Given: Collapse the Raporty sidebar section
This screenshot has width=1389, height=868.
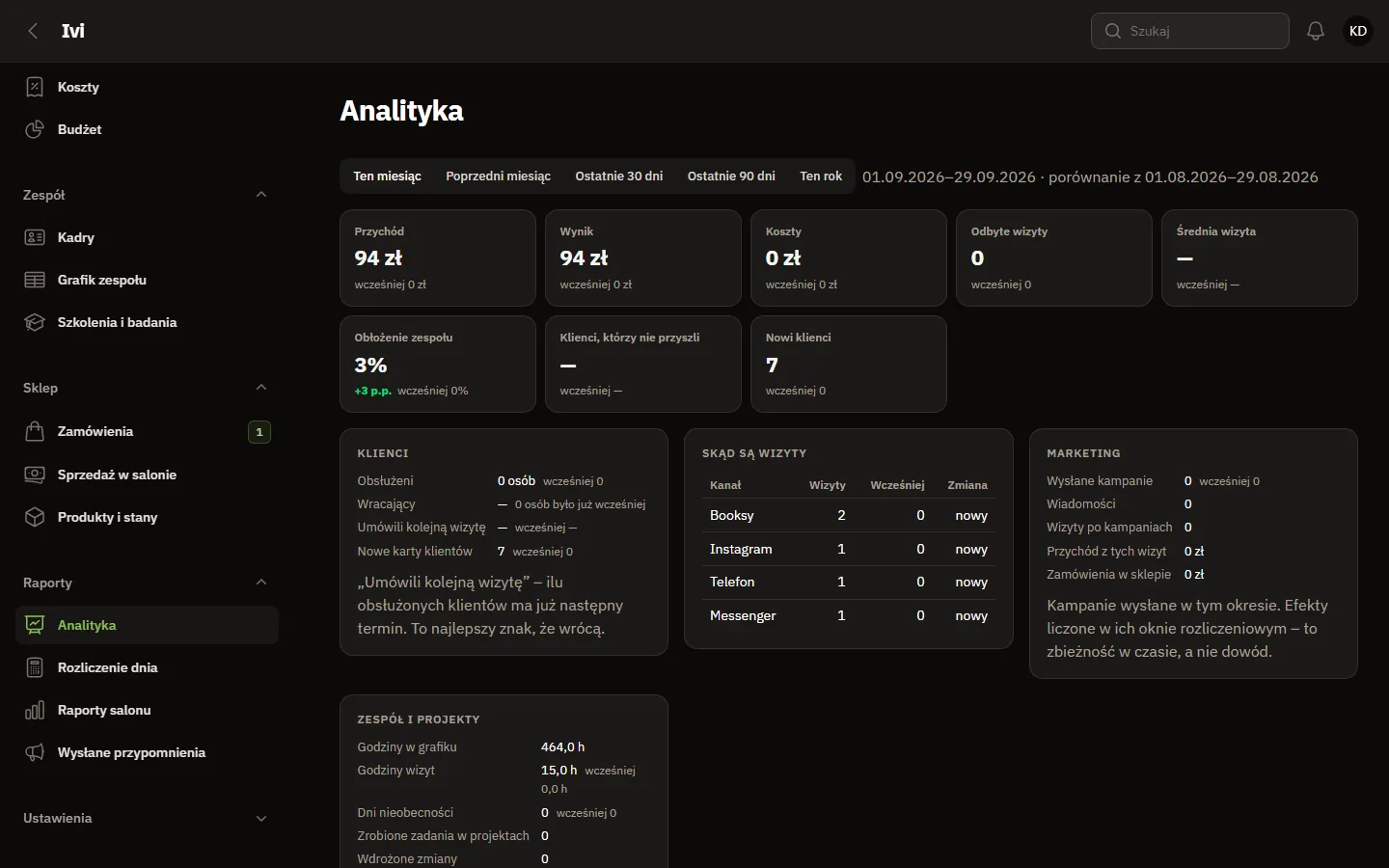Looking at the screenshot, I should [x=260, y=583].
